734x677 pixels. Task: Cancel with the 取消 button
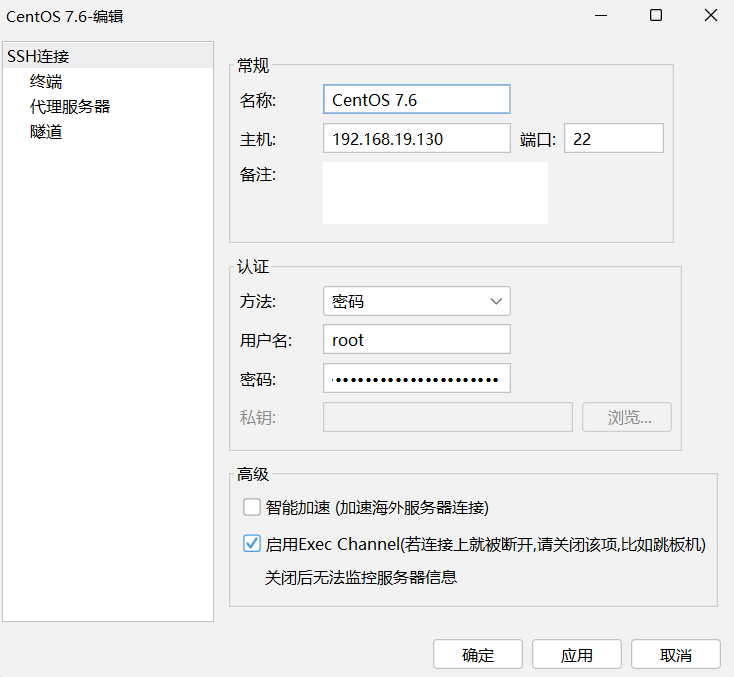coord(675,655)
